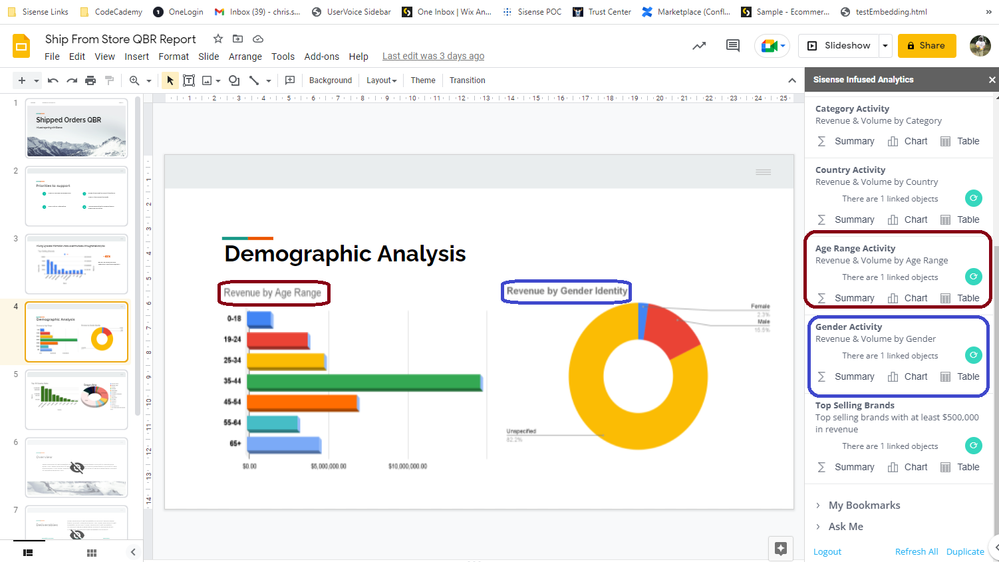Click the refresh icon for Age Range Activity

point(973,277)
